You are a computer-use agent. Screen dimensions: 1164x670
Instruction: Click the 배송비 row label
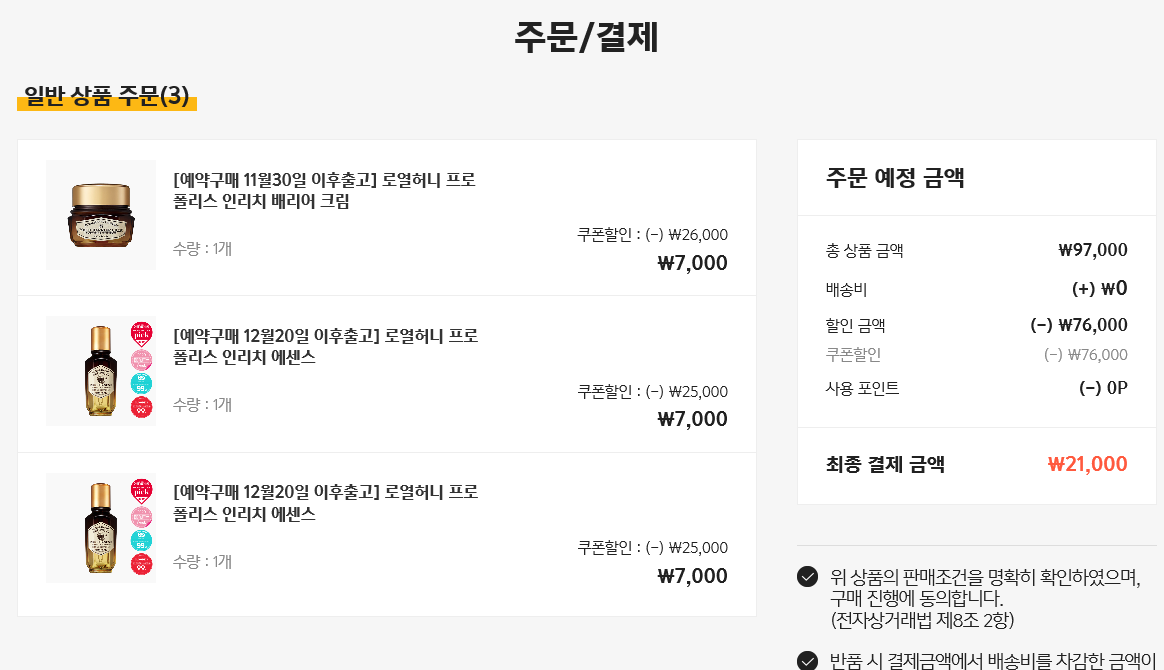click(x=846, y=290)
